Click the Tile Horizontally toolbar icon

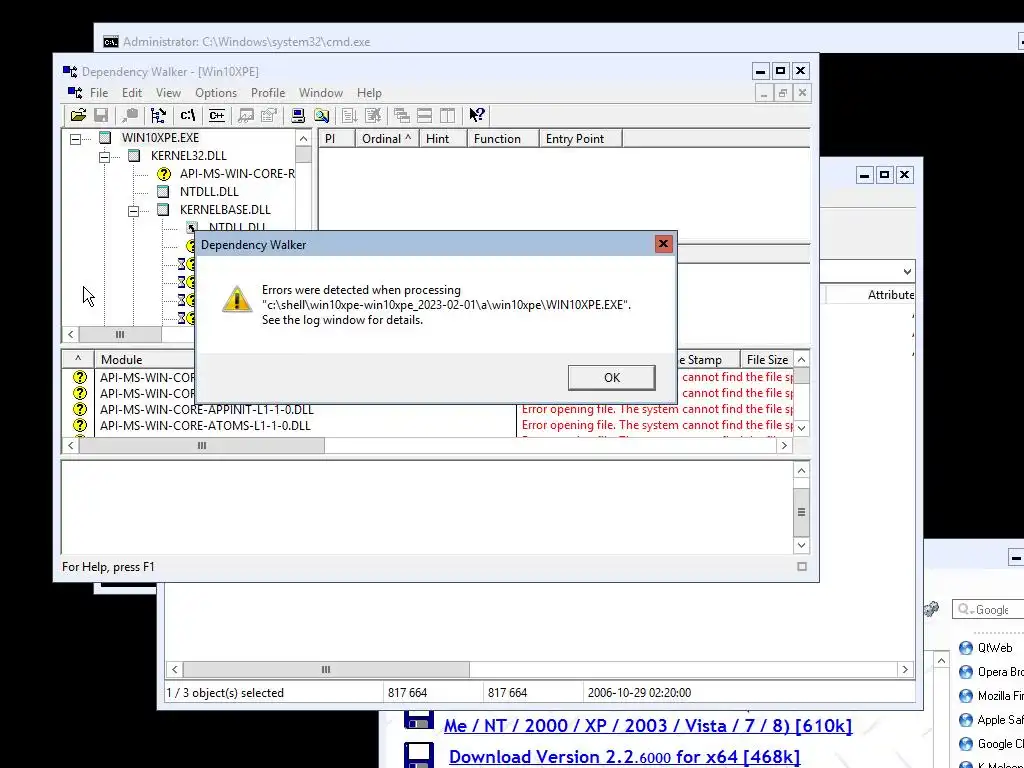point(424,116)
